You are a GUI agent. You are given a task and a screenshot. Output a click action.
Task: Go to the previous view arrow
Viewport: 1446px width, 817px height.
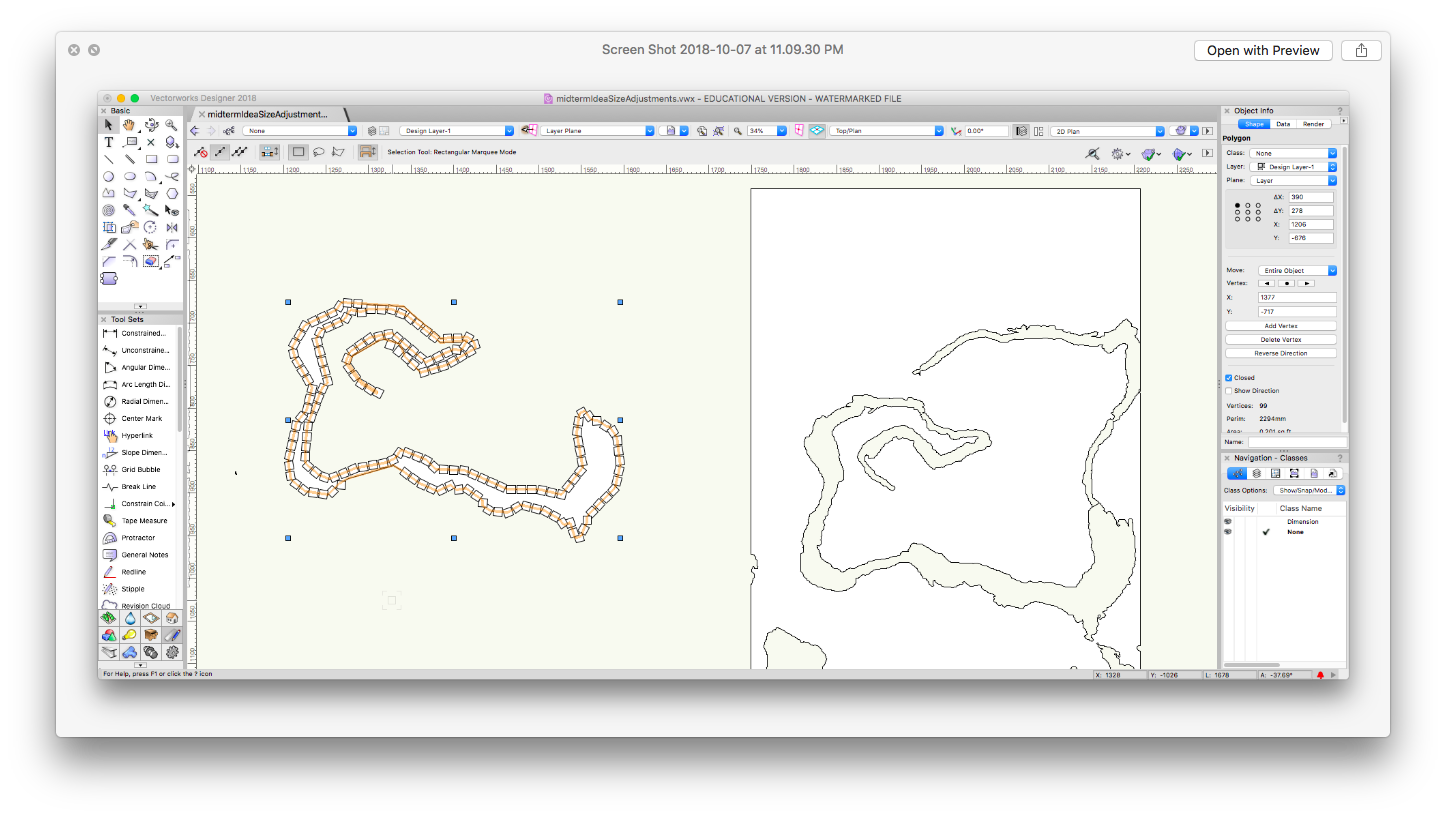click(x=194, y=130)
